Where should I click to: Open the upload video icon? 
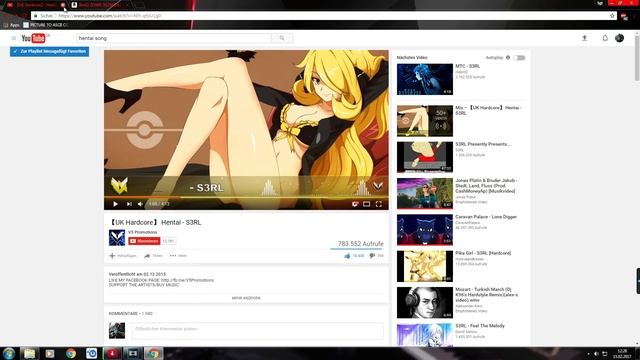tap(584, 38)
